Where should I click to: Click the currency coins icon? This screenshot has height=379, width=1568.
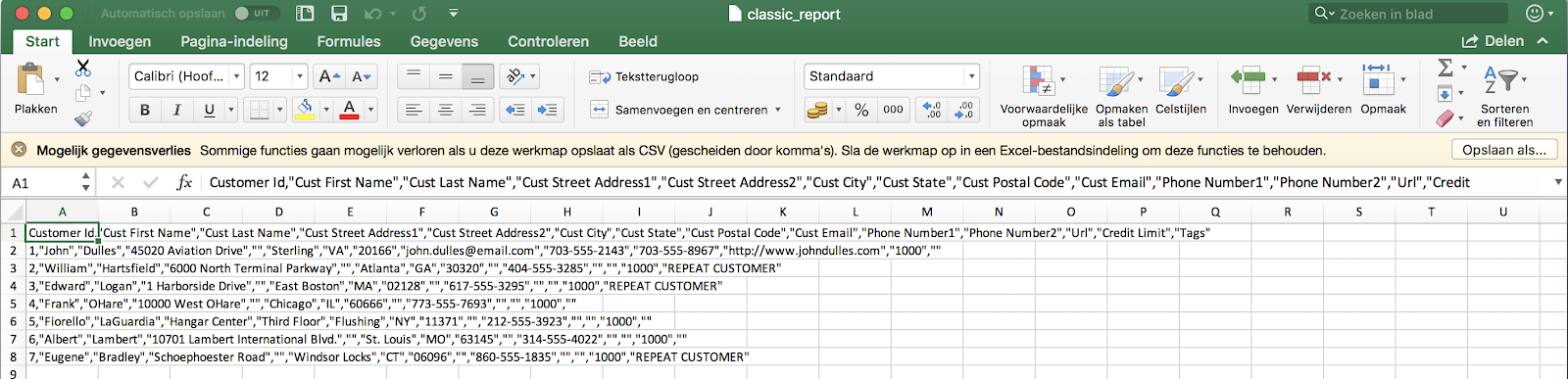[x=816, y=110]
